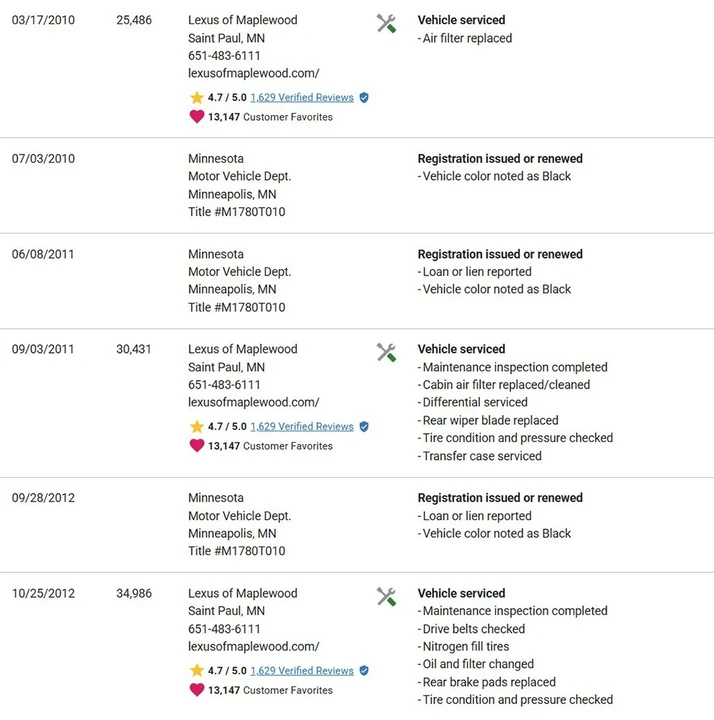
Task: Click the verified shield badge in 10/25/2012 entry
Action: pyautogui.click(x=364, y=670)
